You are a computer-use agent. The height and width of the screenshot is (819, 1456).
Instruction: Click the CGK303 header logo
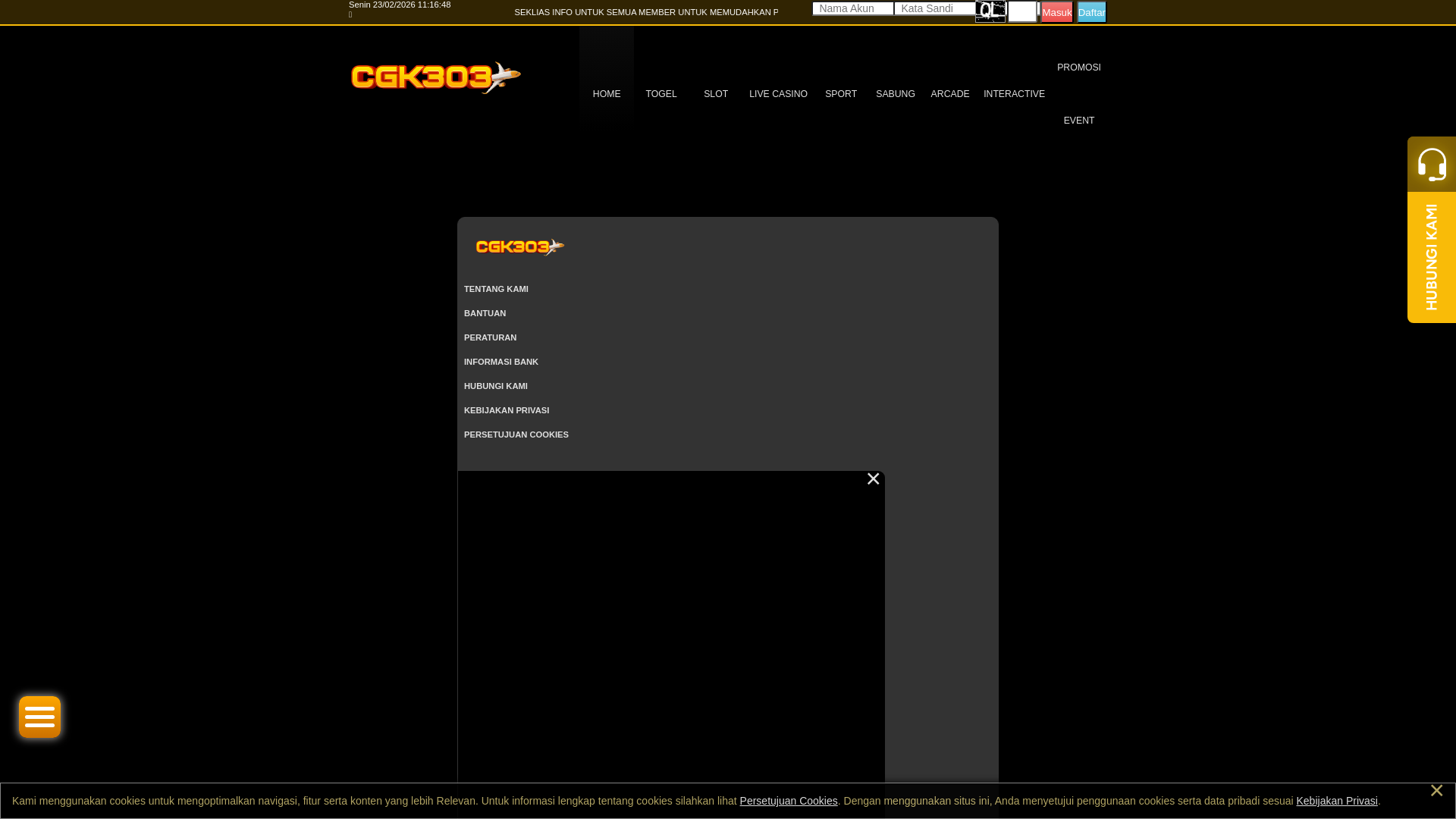[436, 78]
